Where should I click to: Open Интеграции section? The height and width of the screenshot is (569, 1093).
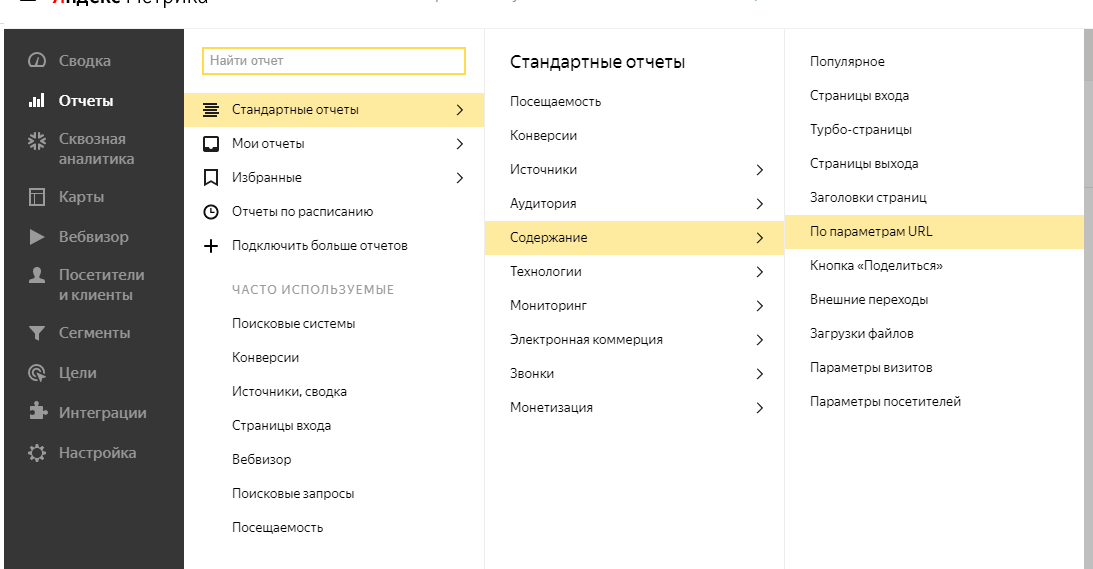(102, 413)
